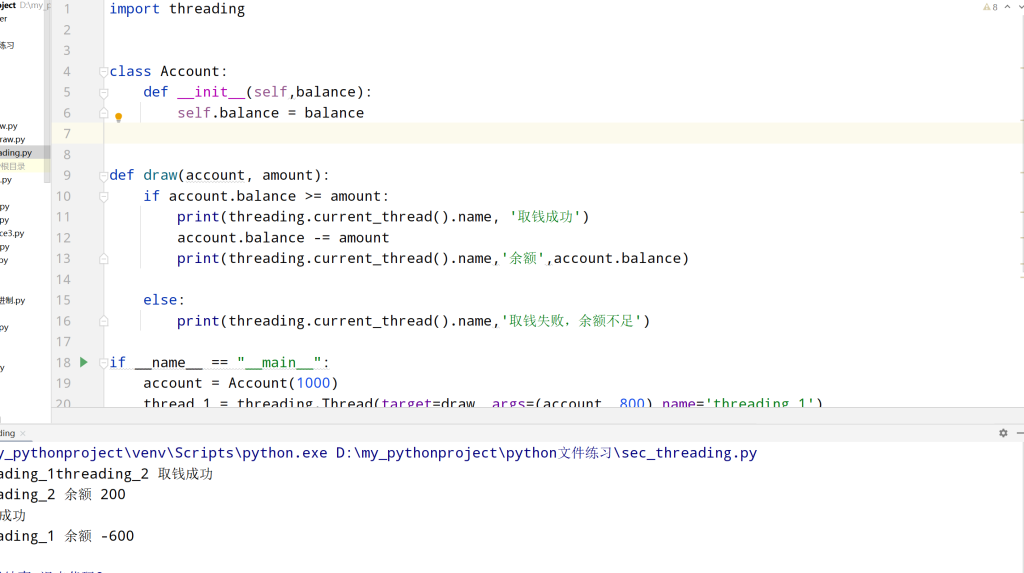
Task: Jump to previous highlighted error with up arrow
Action: (x=1005, y=7)
